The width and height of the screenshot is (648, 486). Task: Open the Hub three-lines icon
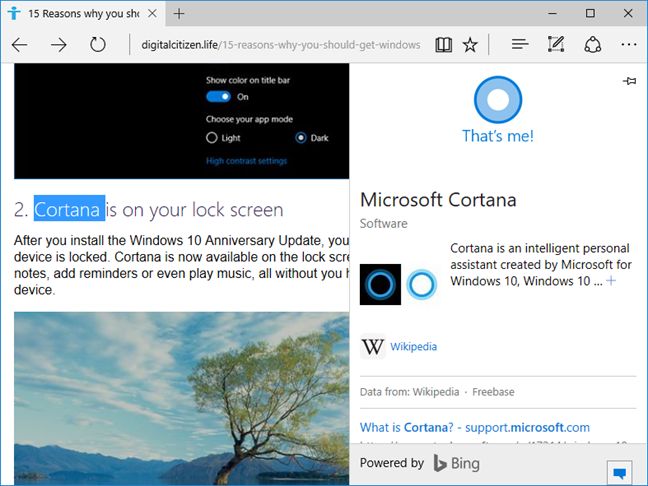[x=519, y=44]
